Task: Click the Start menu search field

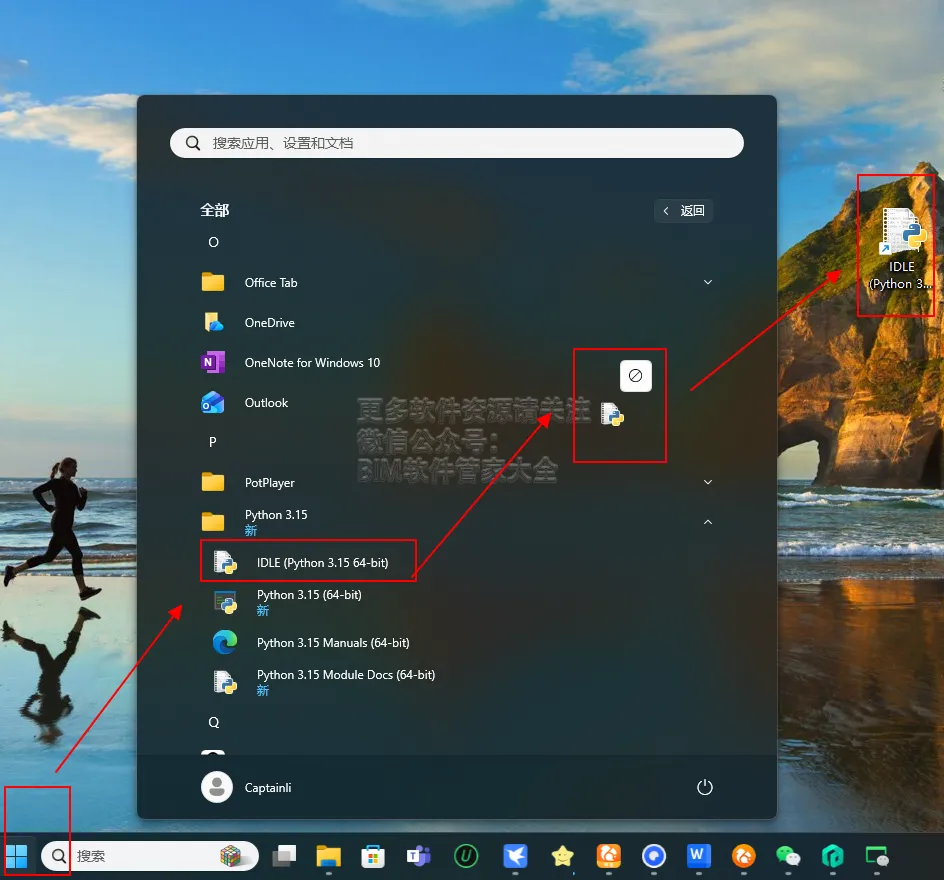Action: click(x=457, y=143)
